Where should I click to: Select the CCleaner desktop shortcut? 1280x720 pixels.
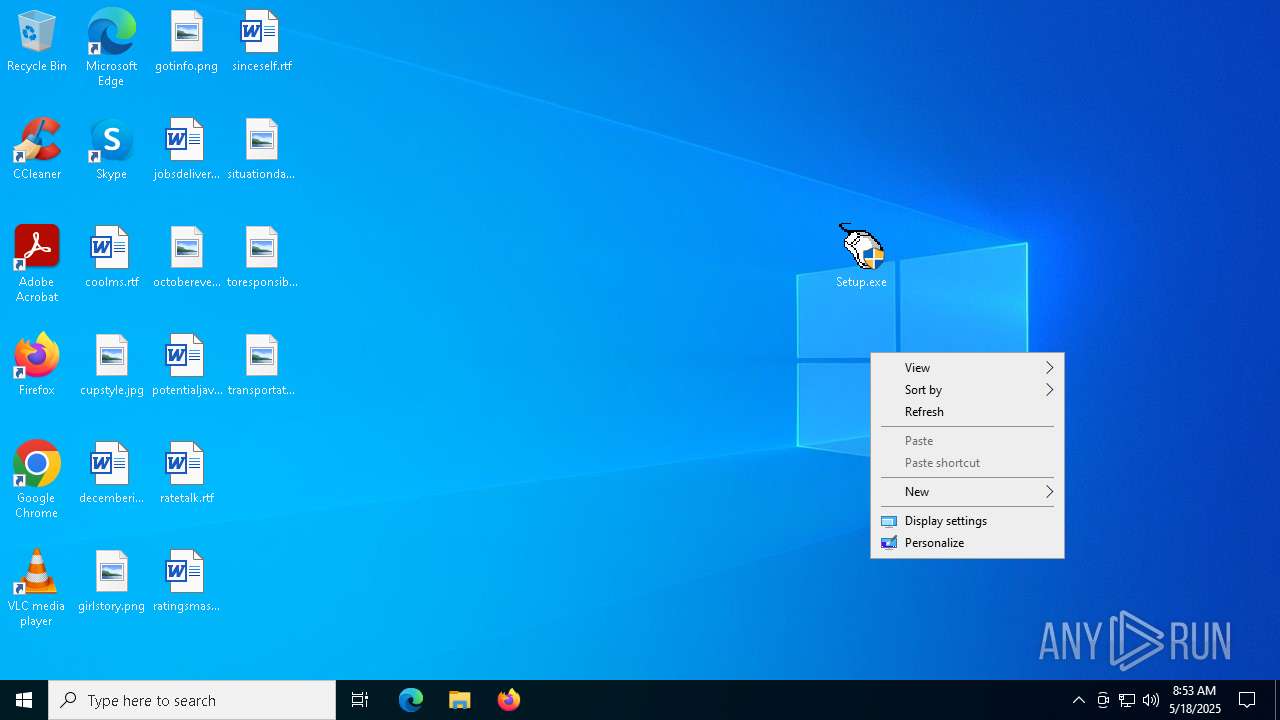coord(37,150)
